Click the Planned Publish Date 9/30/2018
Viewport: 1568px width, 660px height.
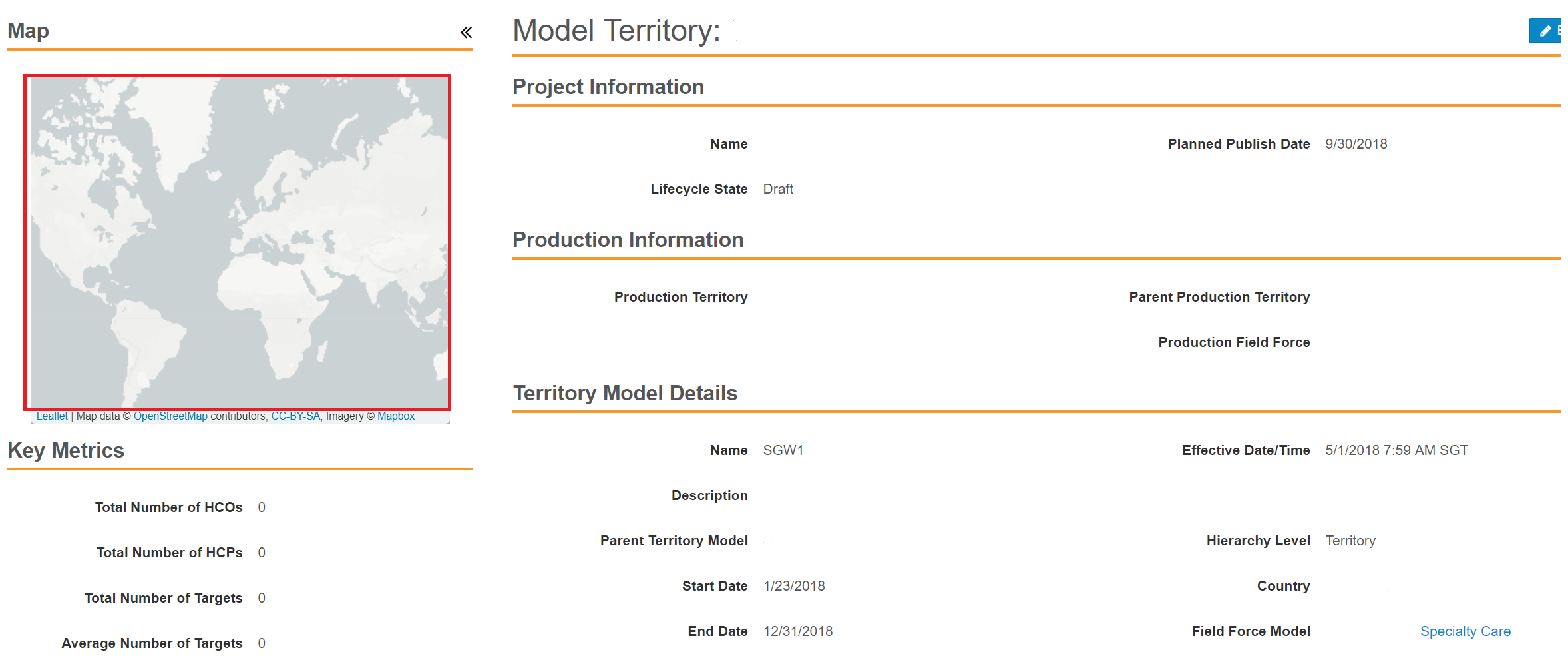coord(1356,144)
